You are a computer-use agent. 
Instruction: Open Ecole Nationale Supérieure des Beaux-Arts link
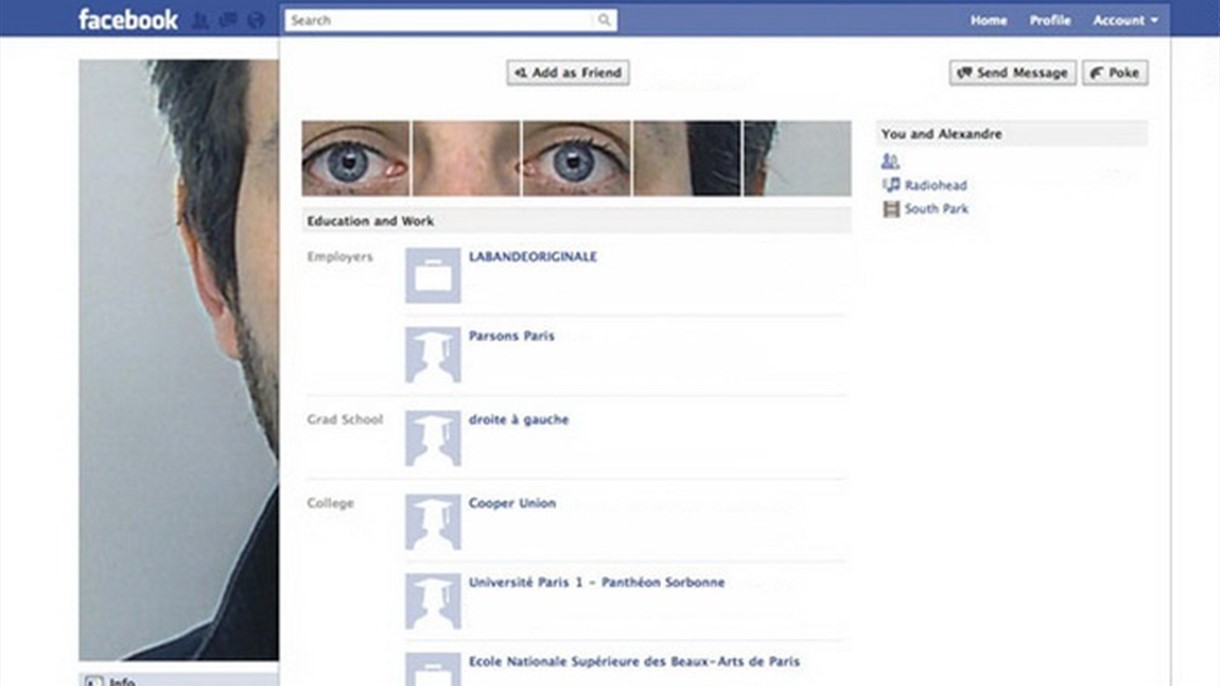click(x=634, y=661)
